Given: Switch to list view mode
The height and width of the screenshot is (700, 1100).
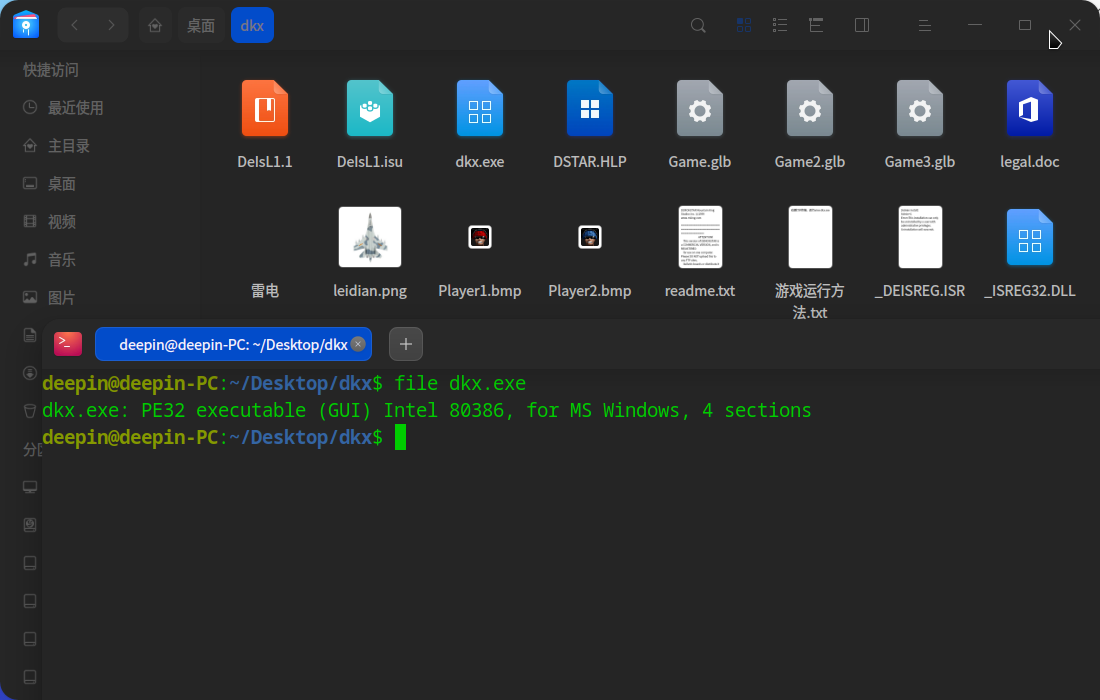Looking at the screenshot, I should pyautogui.click(x=780, y=25).
